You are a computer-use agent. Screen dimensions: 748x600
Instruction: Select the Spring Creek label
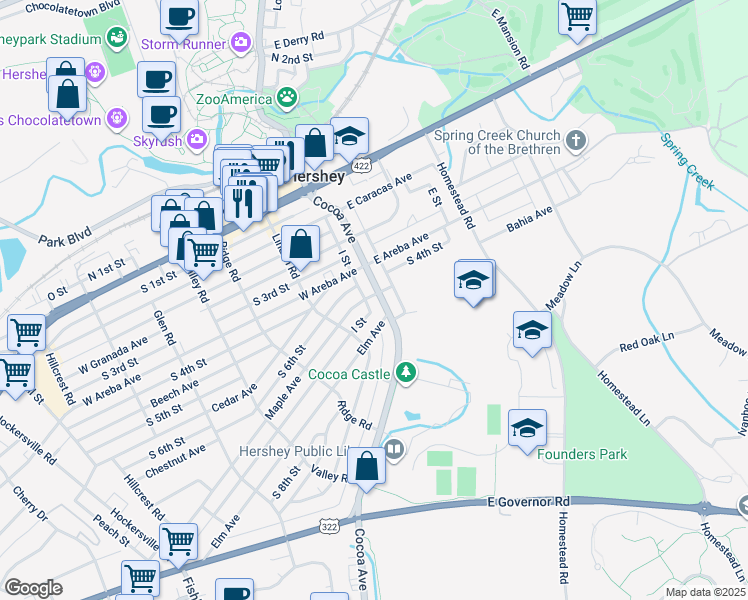pyautogui.click(x=687, y=162)
